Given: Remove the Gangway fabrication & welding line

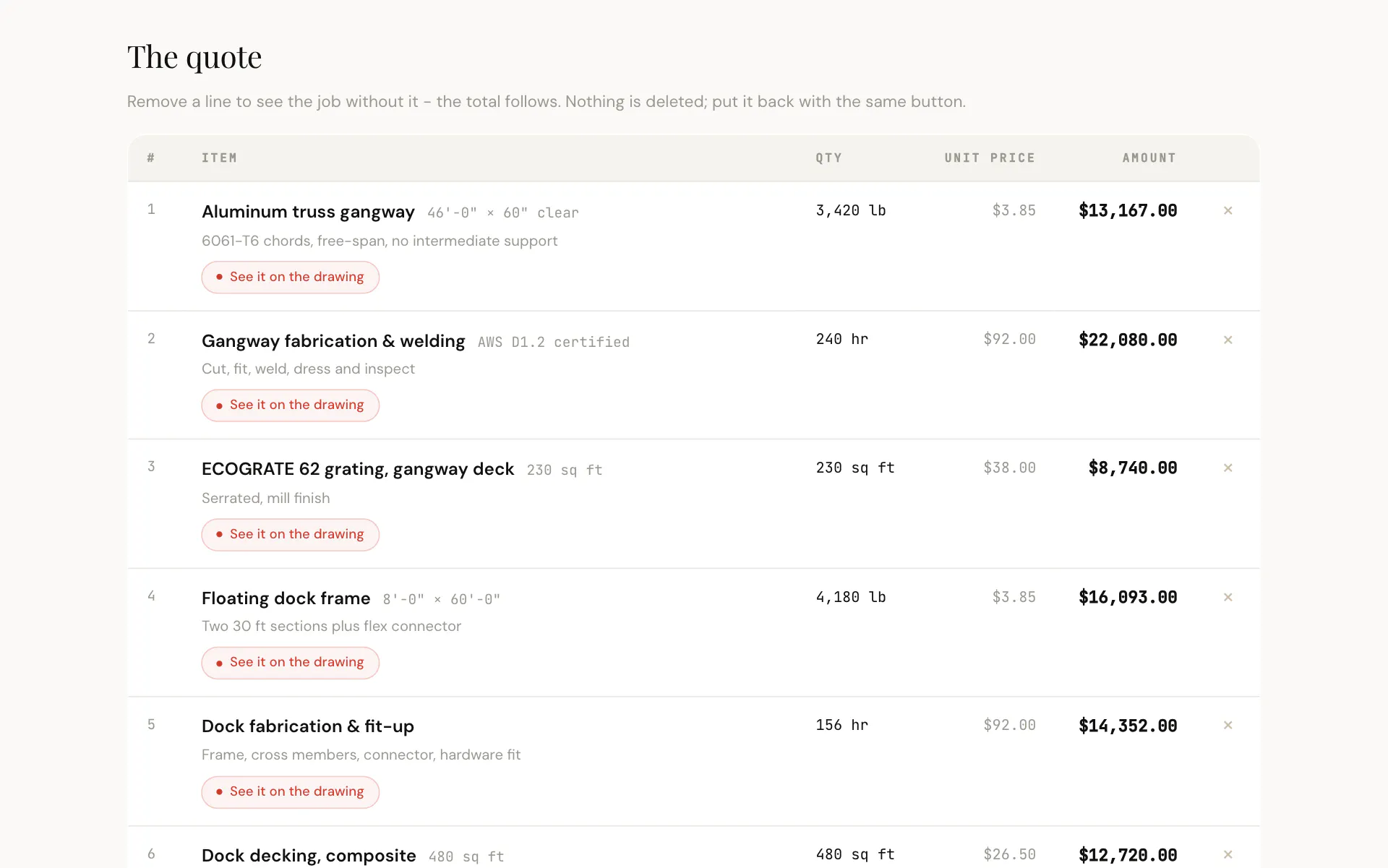Looking at the screenshot, I should pos(1228,340).
